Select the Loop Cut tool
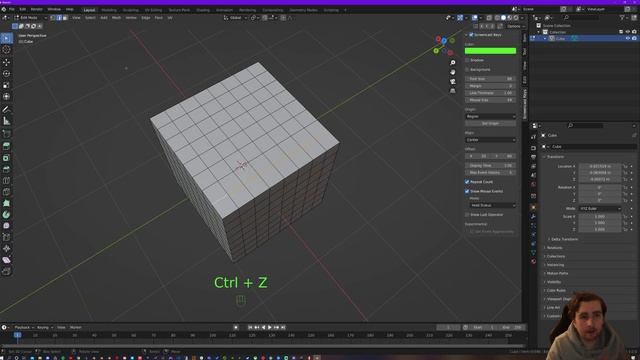 coord(7,180)
